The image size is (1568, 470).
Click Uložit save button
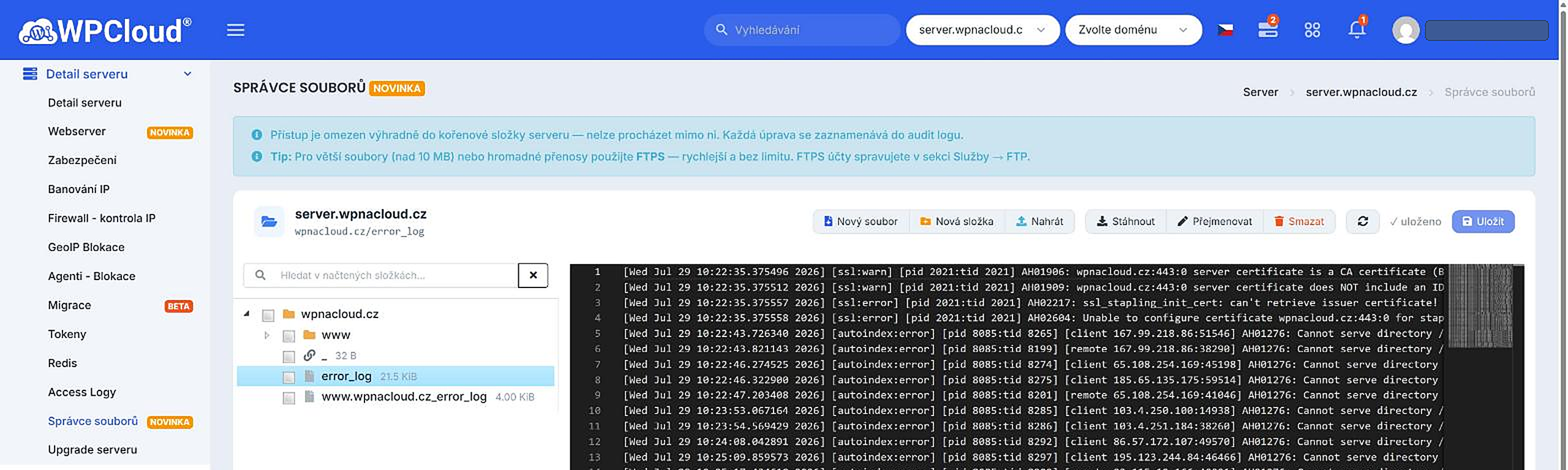click(1483, 221)
